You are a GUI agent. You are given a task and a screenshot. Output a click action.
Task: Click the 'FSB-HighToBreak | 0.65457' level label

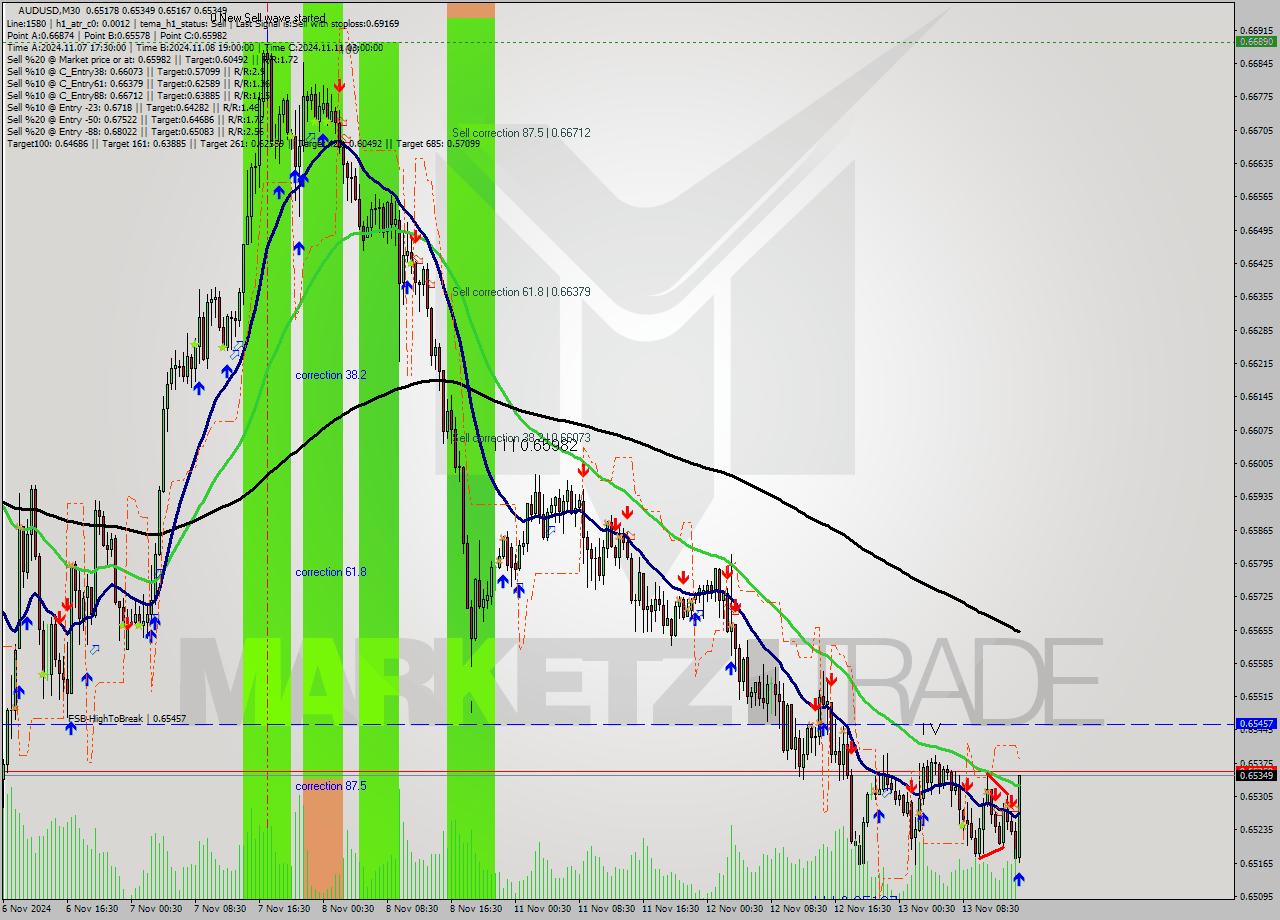(127, 719)
